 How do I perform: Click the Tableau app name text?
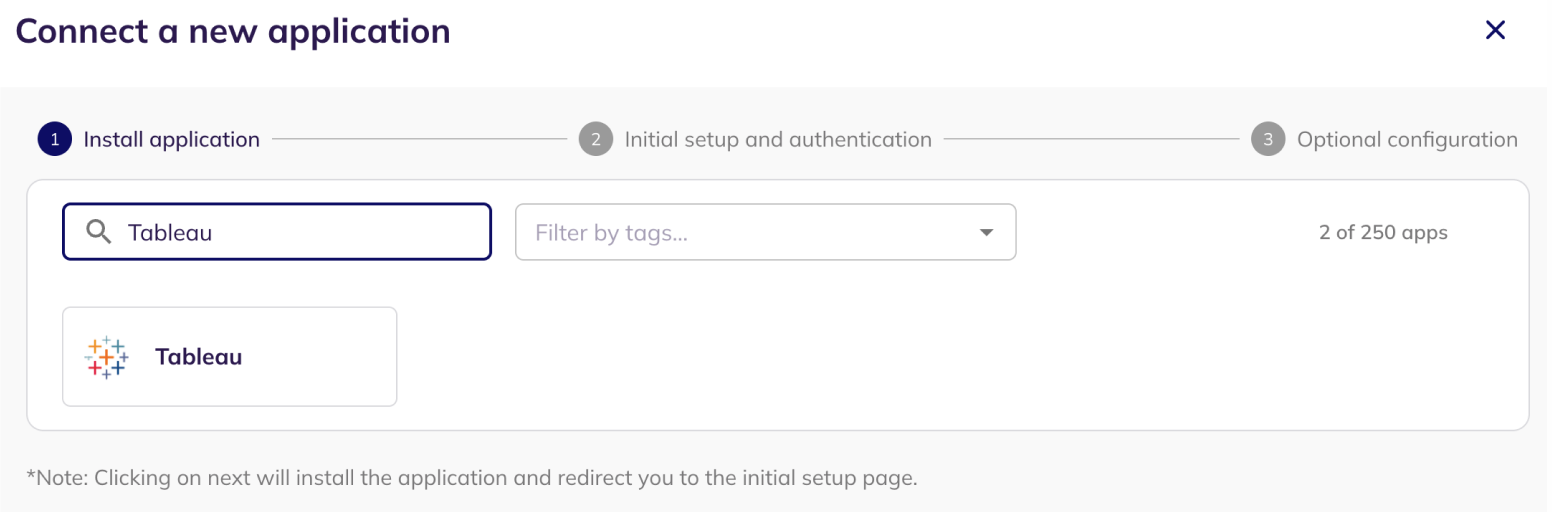tap(199, 357)
